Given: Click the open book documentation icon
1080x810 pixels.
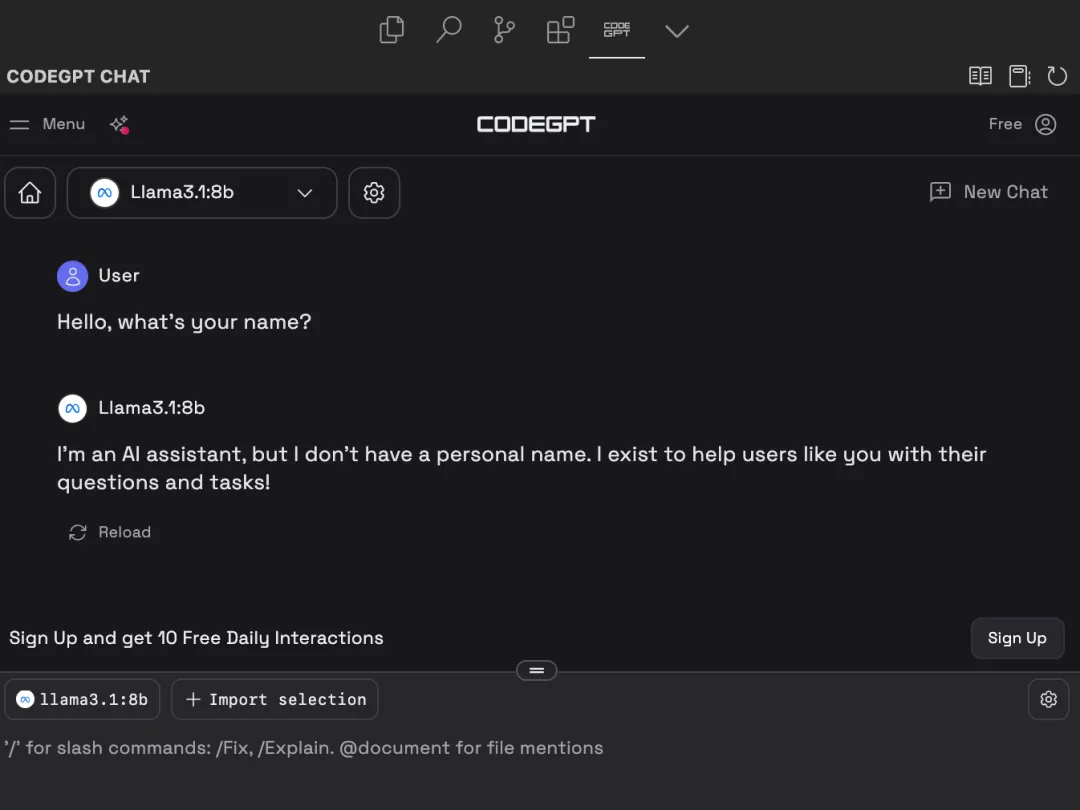Looking at the screenshot, I should 979,76.
